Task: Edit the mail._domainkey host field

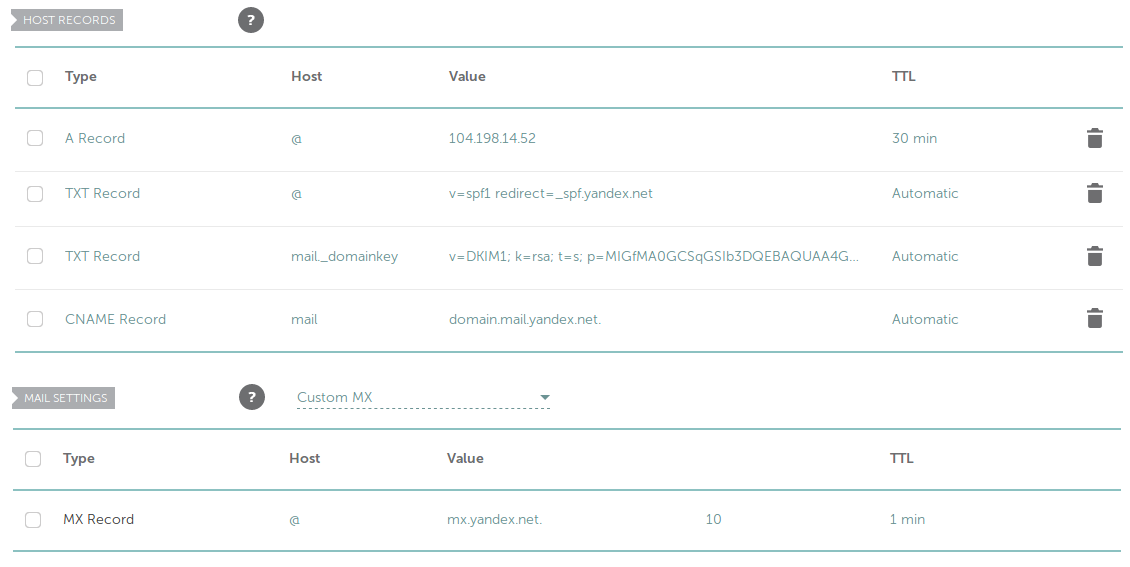Action: tap(344, 256)
